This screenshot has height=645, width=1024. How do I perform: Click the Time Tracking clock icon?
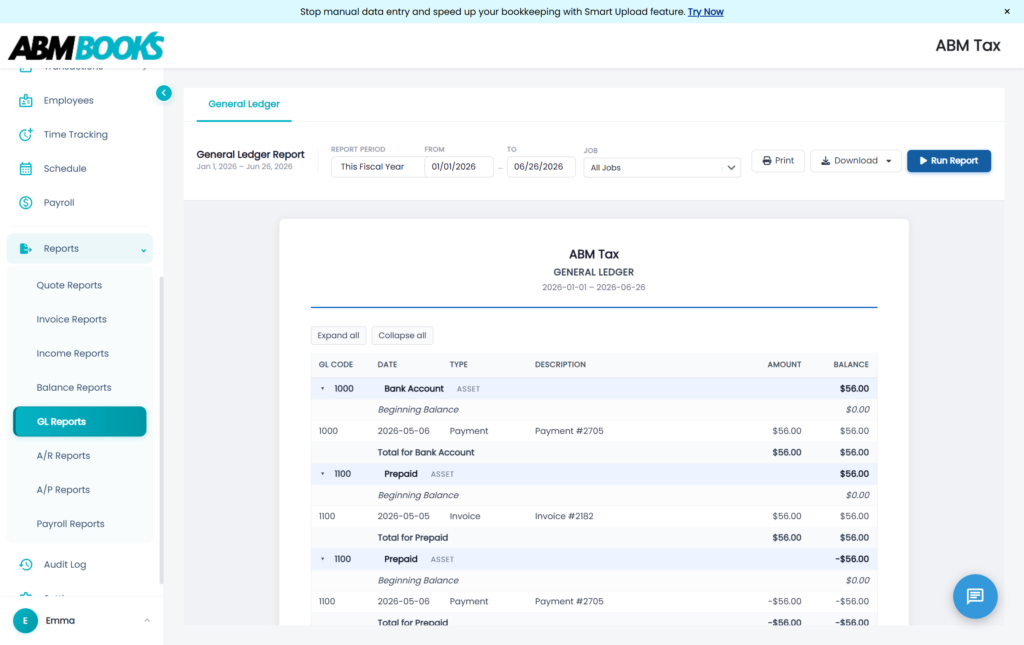pyautogui.click(x=25, y=134)
